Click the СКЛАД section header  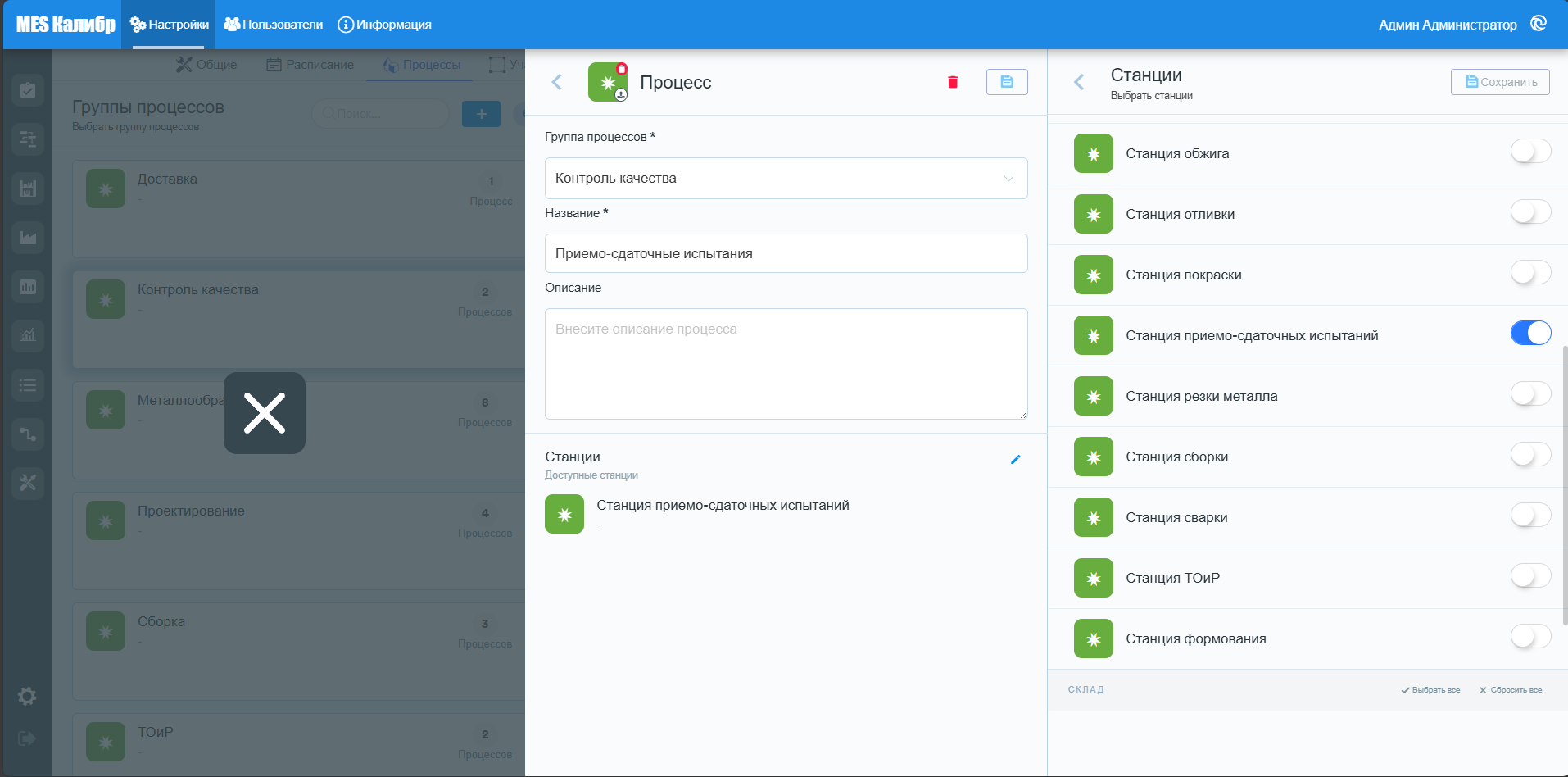tap(1085, 690)
